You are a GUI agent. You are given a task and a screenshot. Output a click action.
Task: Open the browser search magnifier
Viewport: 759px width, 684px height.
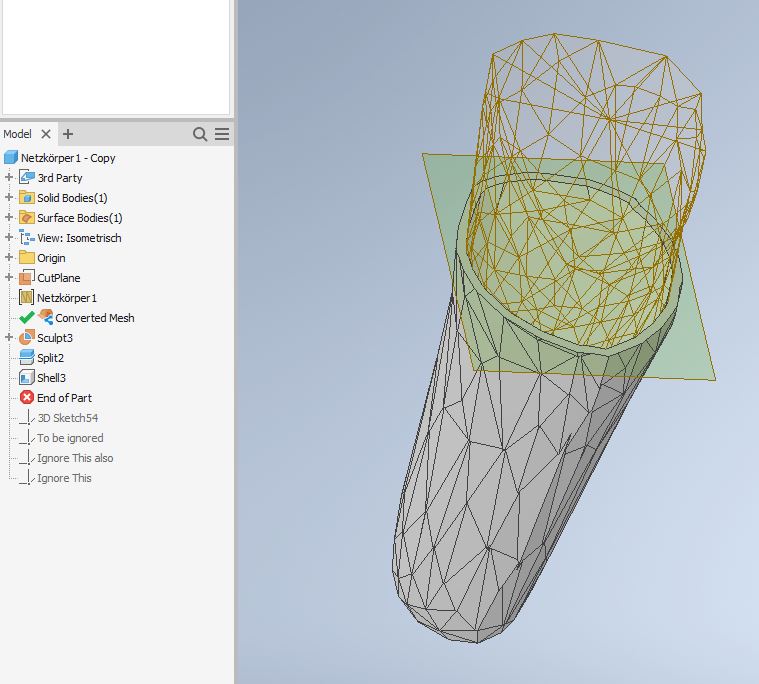point(200,134)
